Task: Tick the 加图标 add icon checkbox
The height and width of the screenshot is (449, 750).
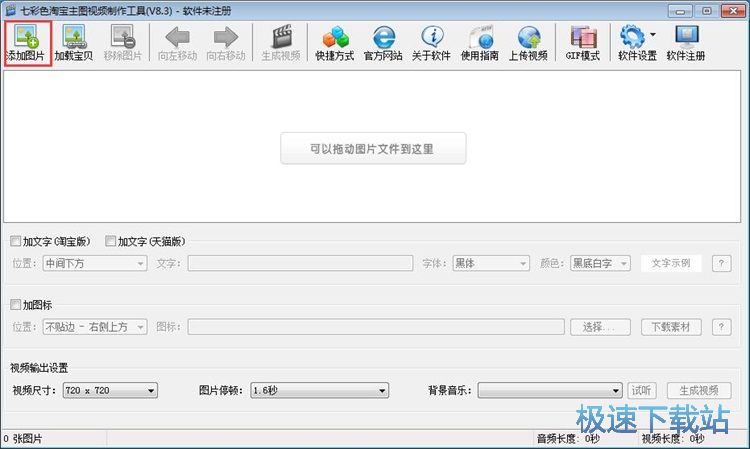Action: [16, 305]
